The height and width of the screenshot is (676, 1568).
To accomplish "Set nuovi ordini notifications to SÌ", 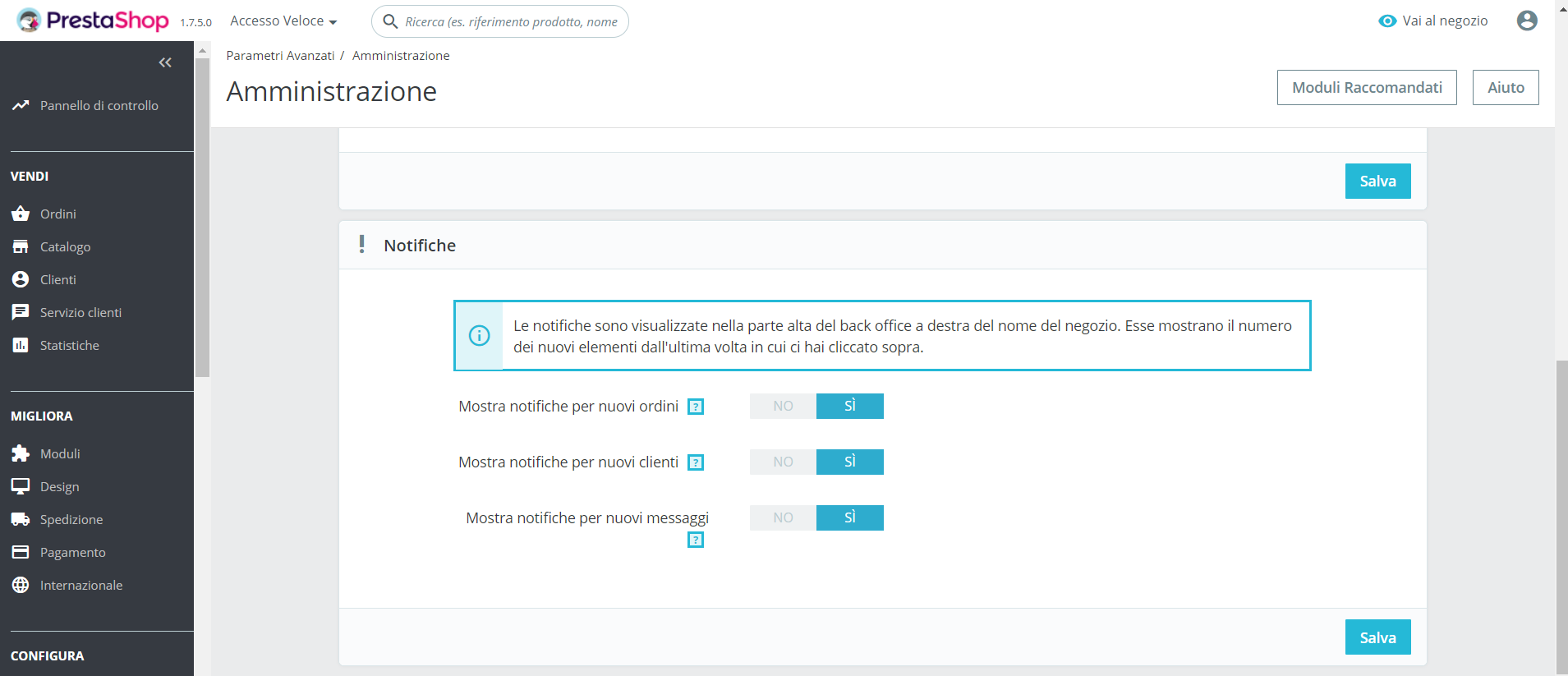I will coord(850,406).
